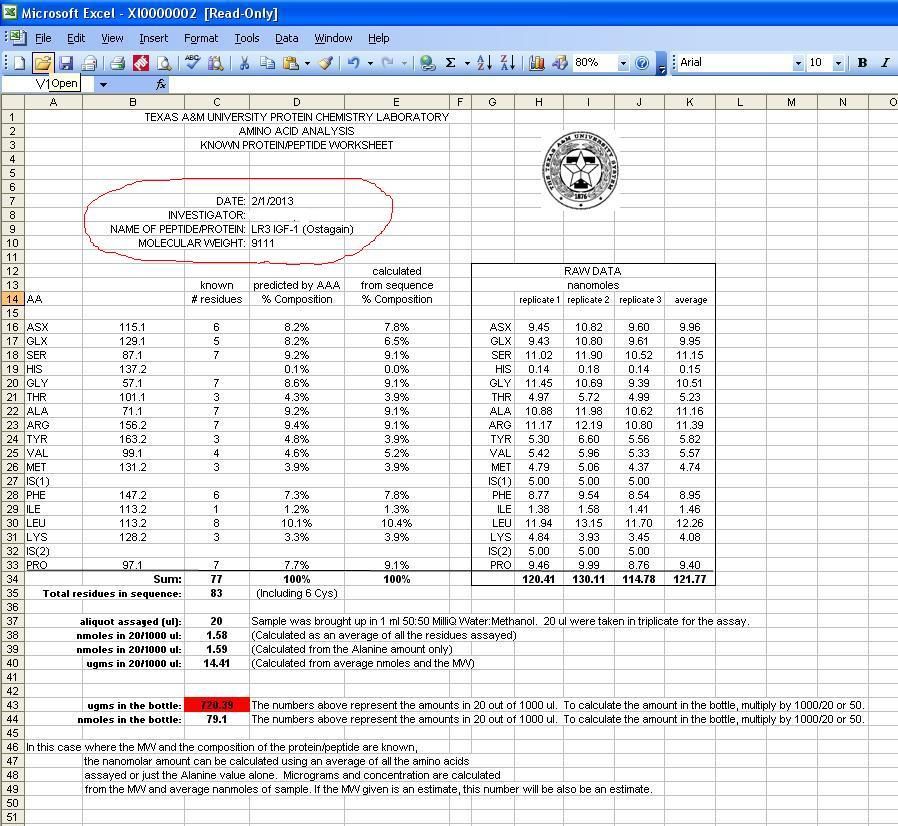Open the Insert menu
This screenshot has width=898, height=826.
click(x=153, y=38)
